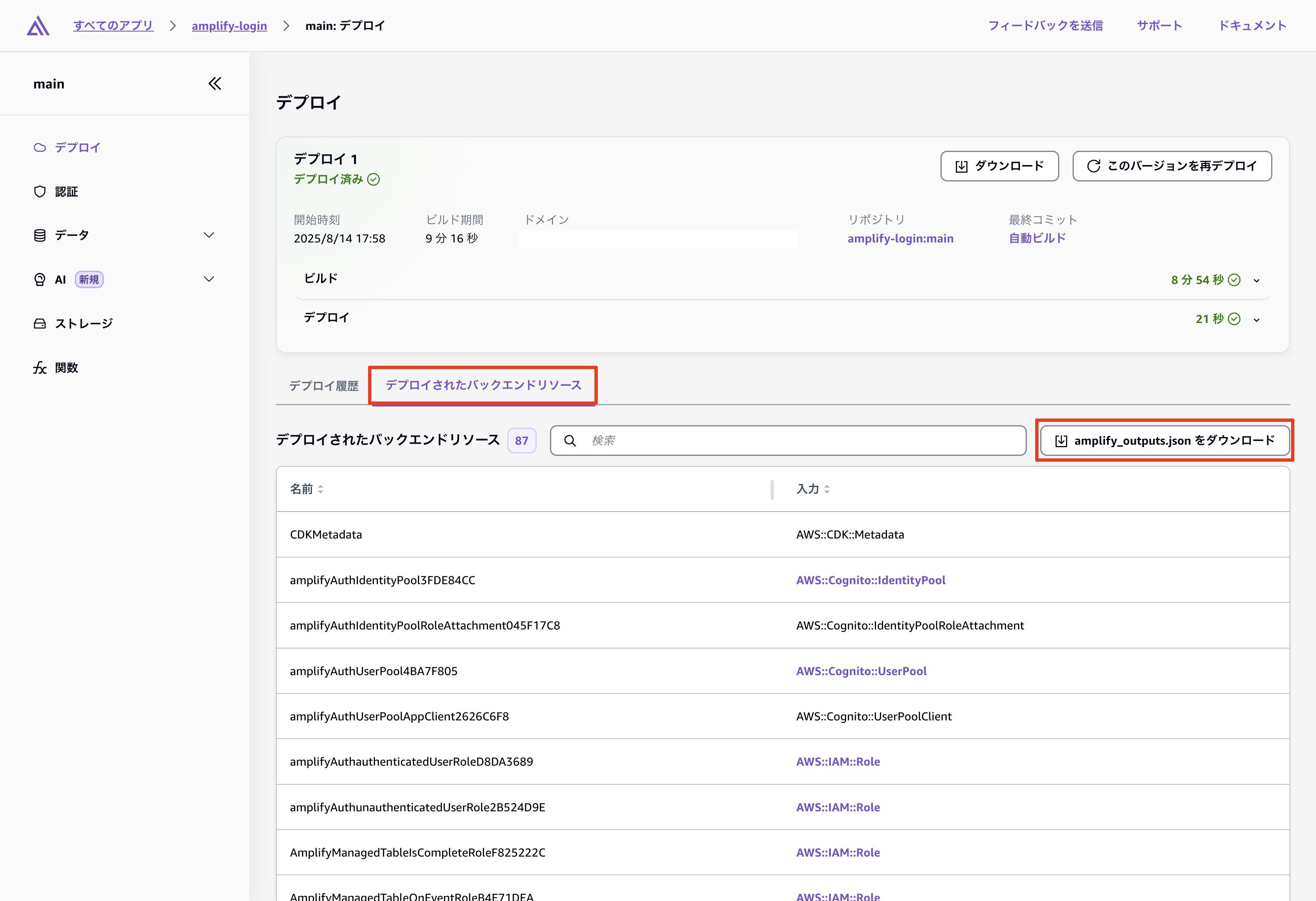
Task: Click the search magnifier icon
Action: click(570, 441)
